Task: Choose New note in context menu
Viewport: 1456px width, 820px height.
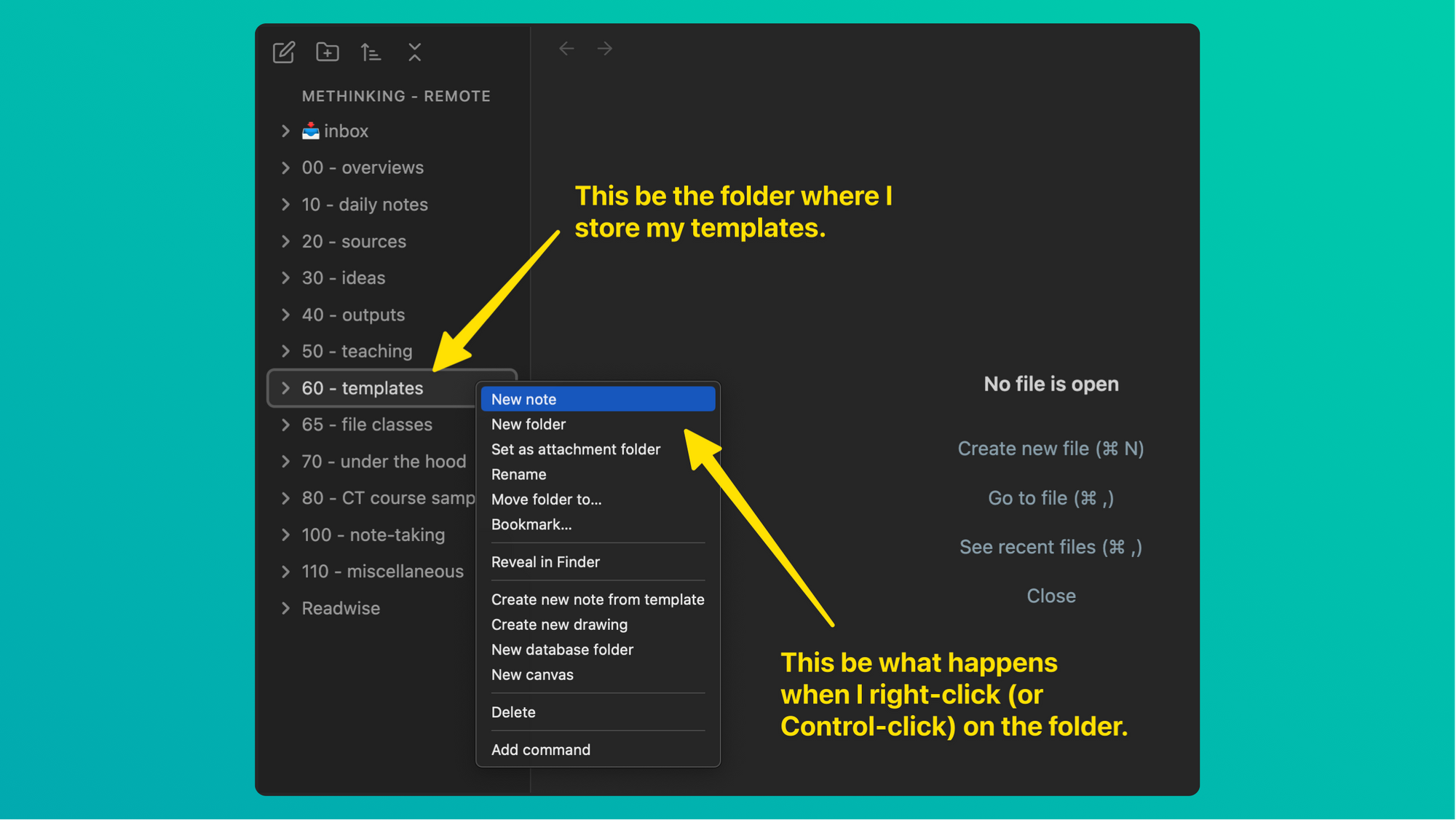Action: click(x=524, y=399)
